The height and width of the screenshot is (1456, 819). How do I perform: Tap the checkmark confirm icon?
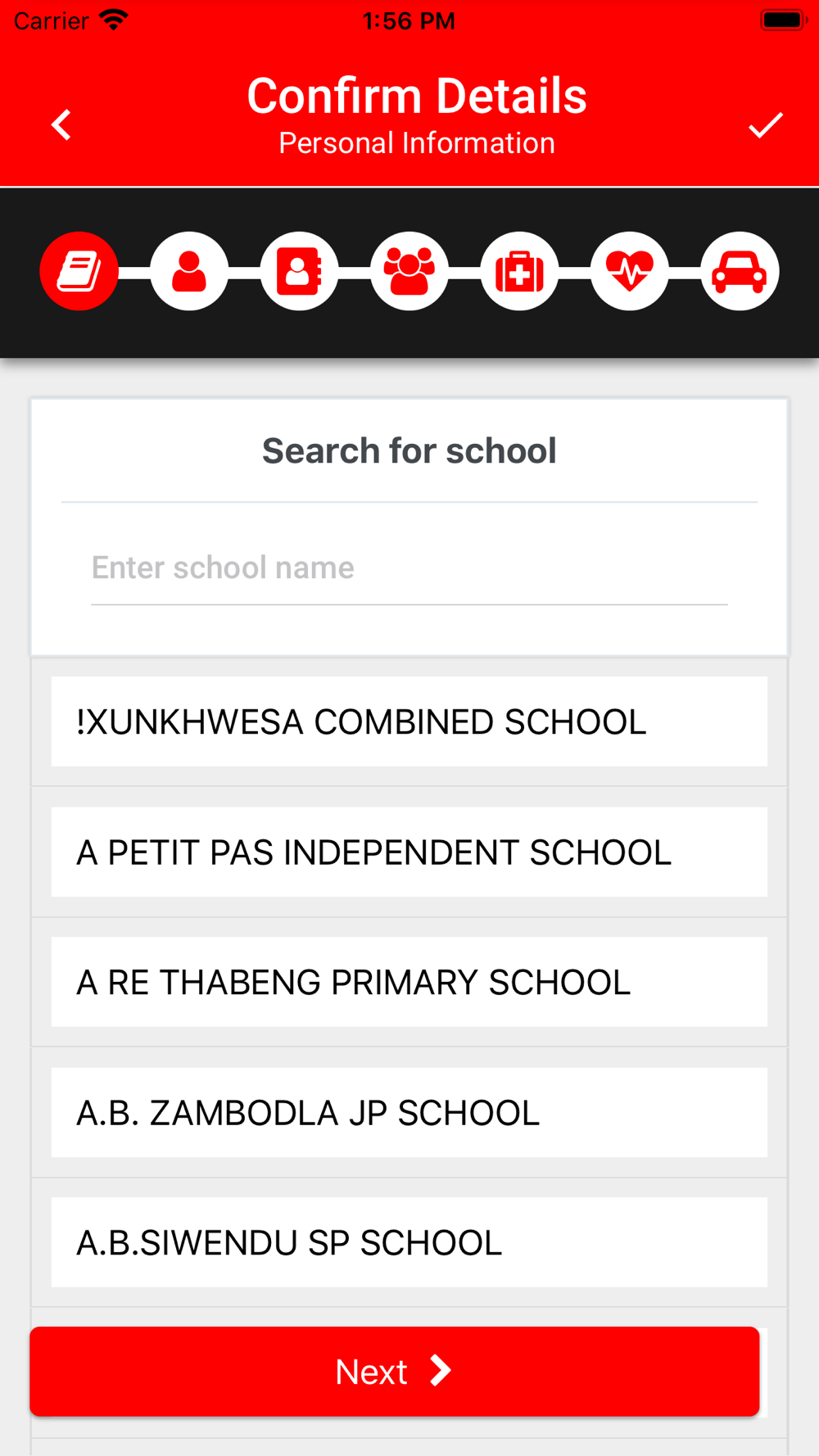[766, 125]
